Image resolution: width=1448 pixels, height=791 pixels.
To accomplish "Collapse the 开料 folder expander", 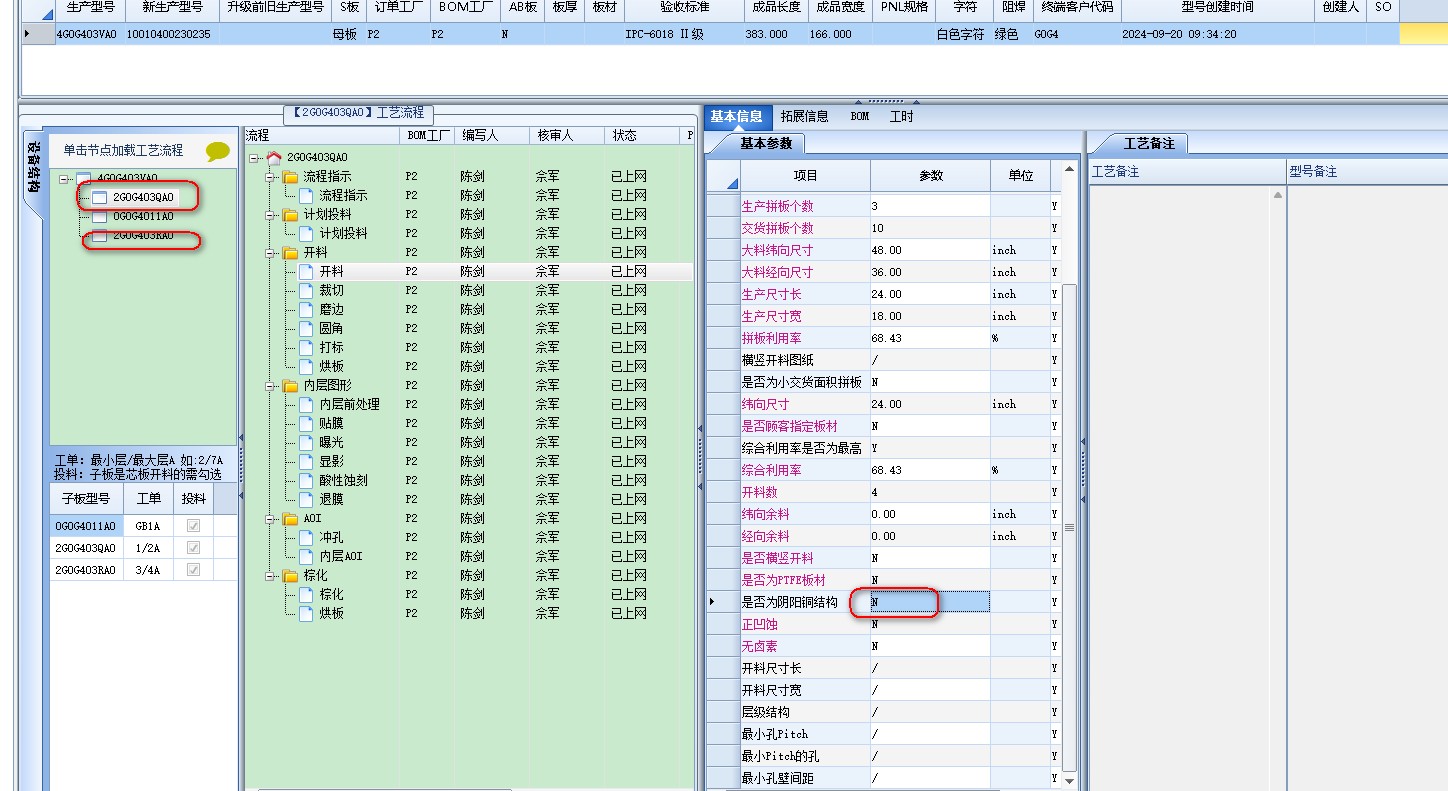I will tap(271, 253).
